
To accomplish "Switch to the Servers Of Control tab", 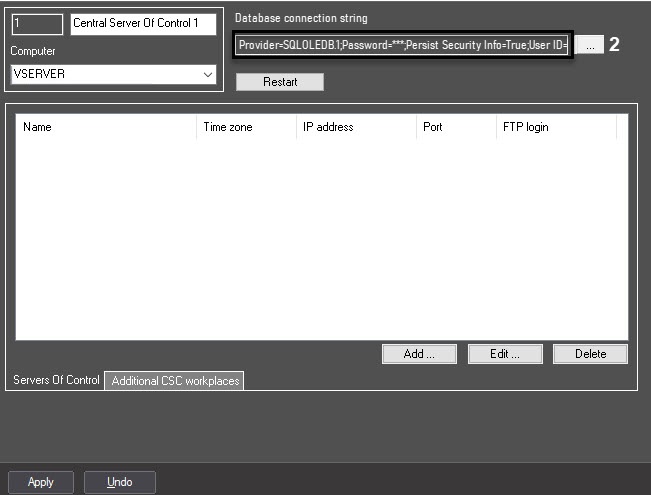I will (56, 380).
